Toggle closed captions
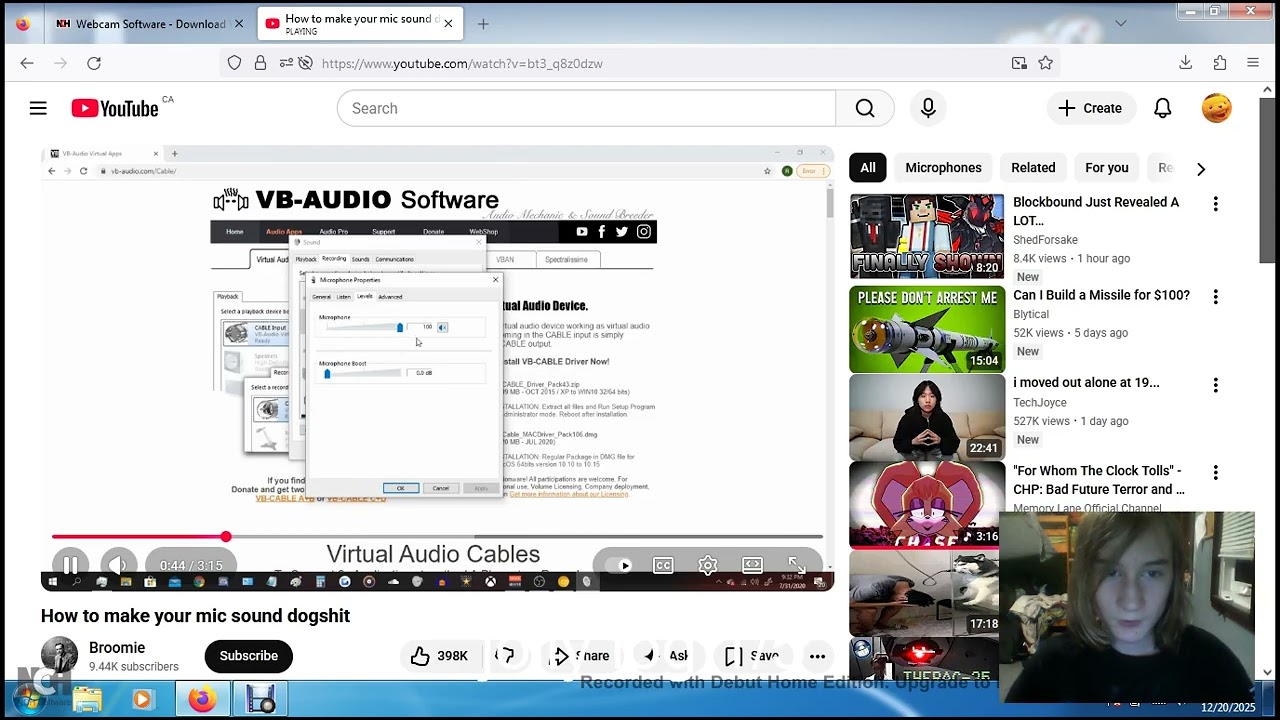The width and height of the screenshot is (1280, 720). tap(663, 566)
